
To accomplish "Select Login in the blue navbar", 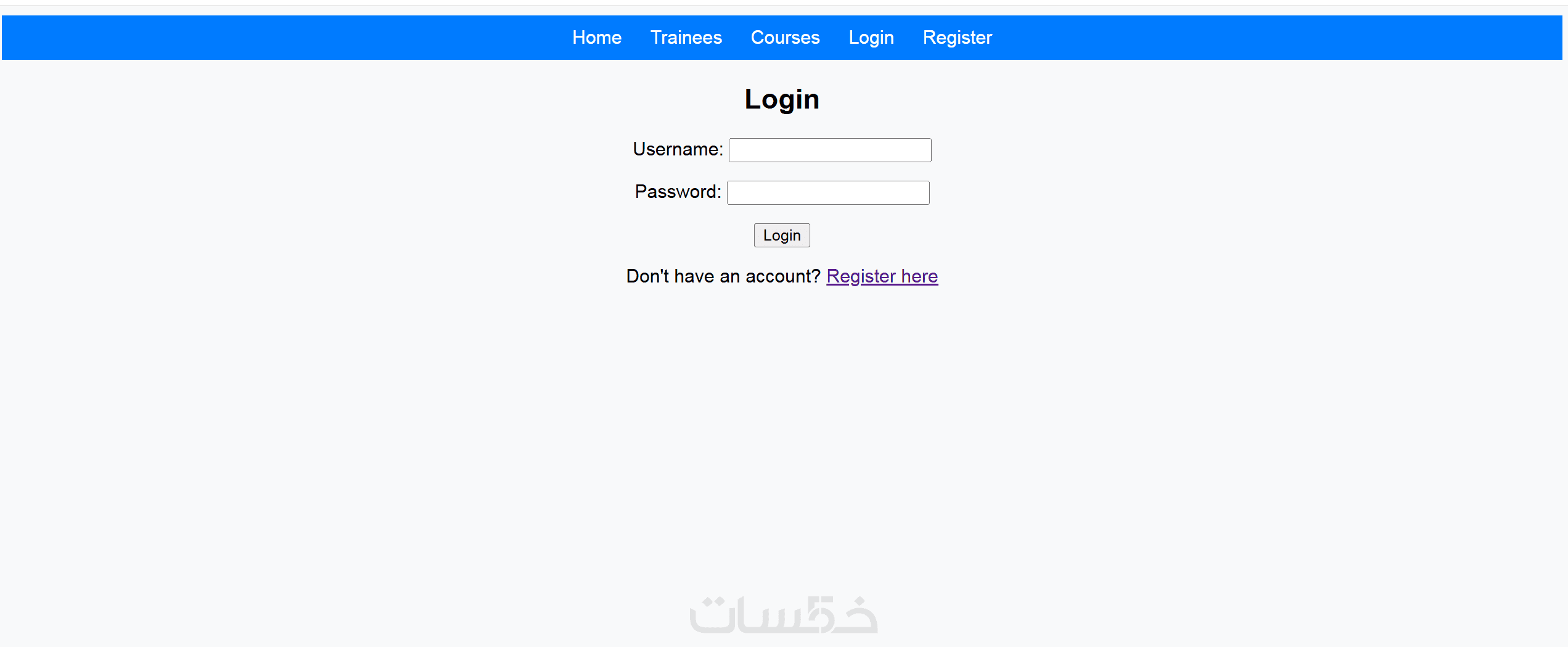I will click(871, 38).
